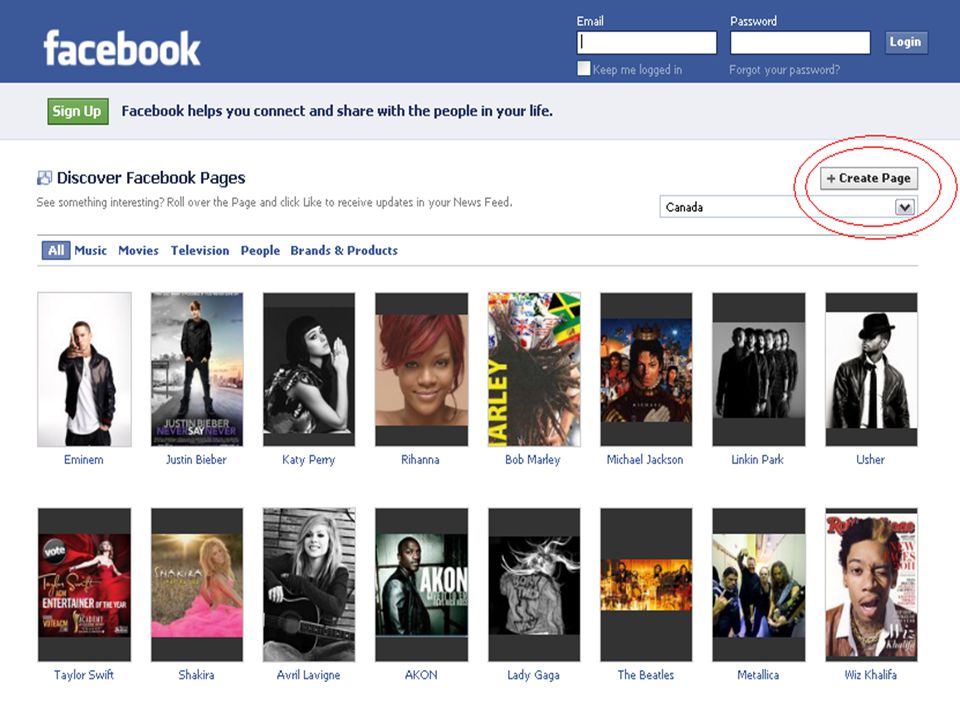Click the Katy Perry name link
Viewport: 960px width, 720px height.
click(309, 460)
